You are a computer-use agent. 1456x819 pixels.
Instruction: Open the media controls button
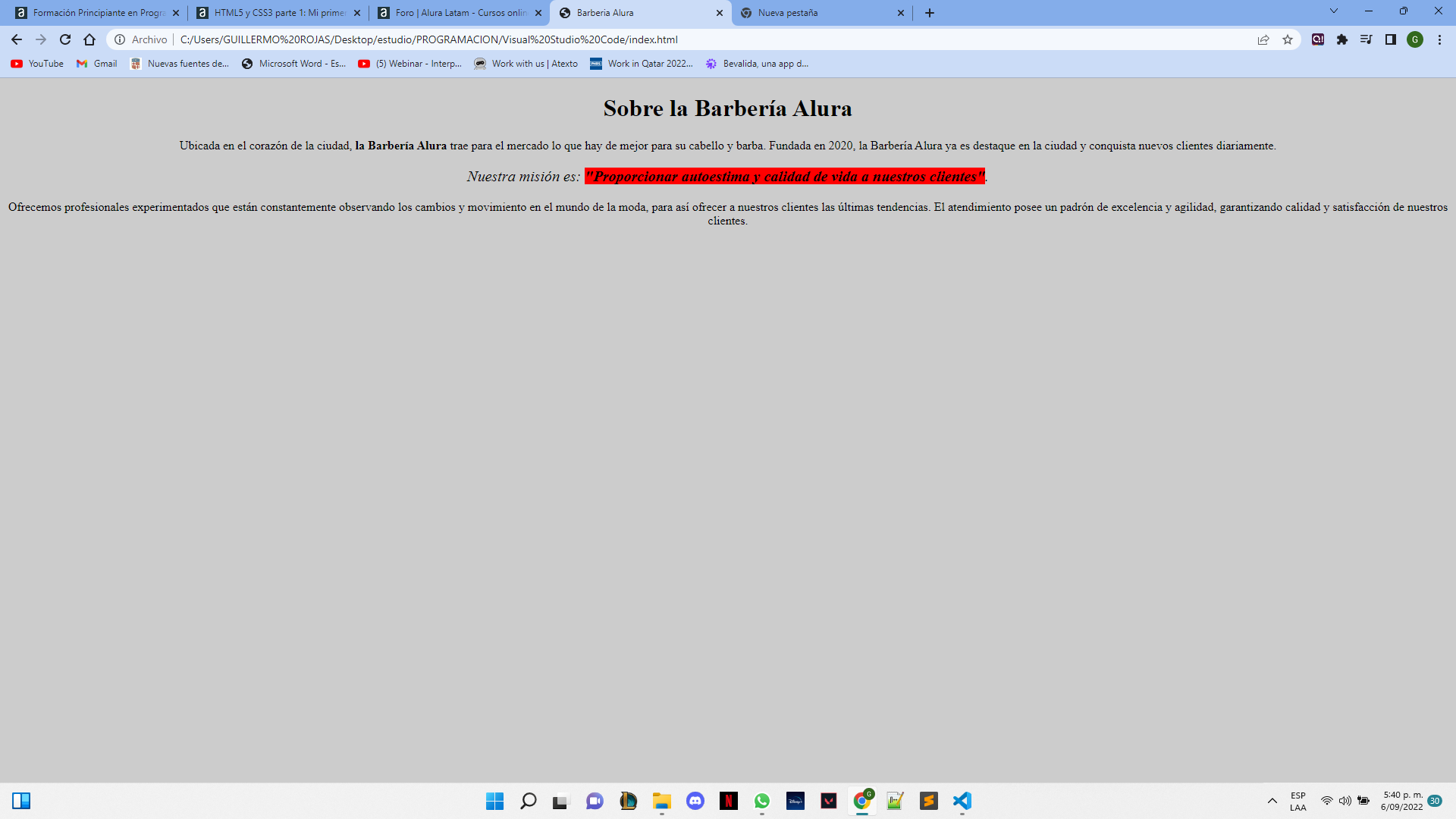click(1367, 39)
